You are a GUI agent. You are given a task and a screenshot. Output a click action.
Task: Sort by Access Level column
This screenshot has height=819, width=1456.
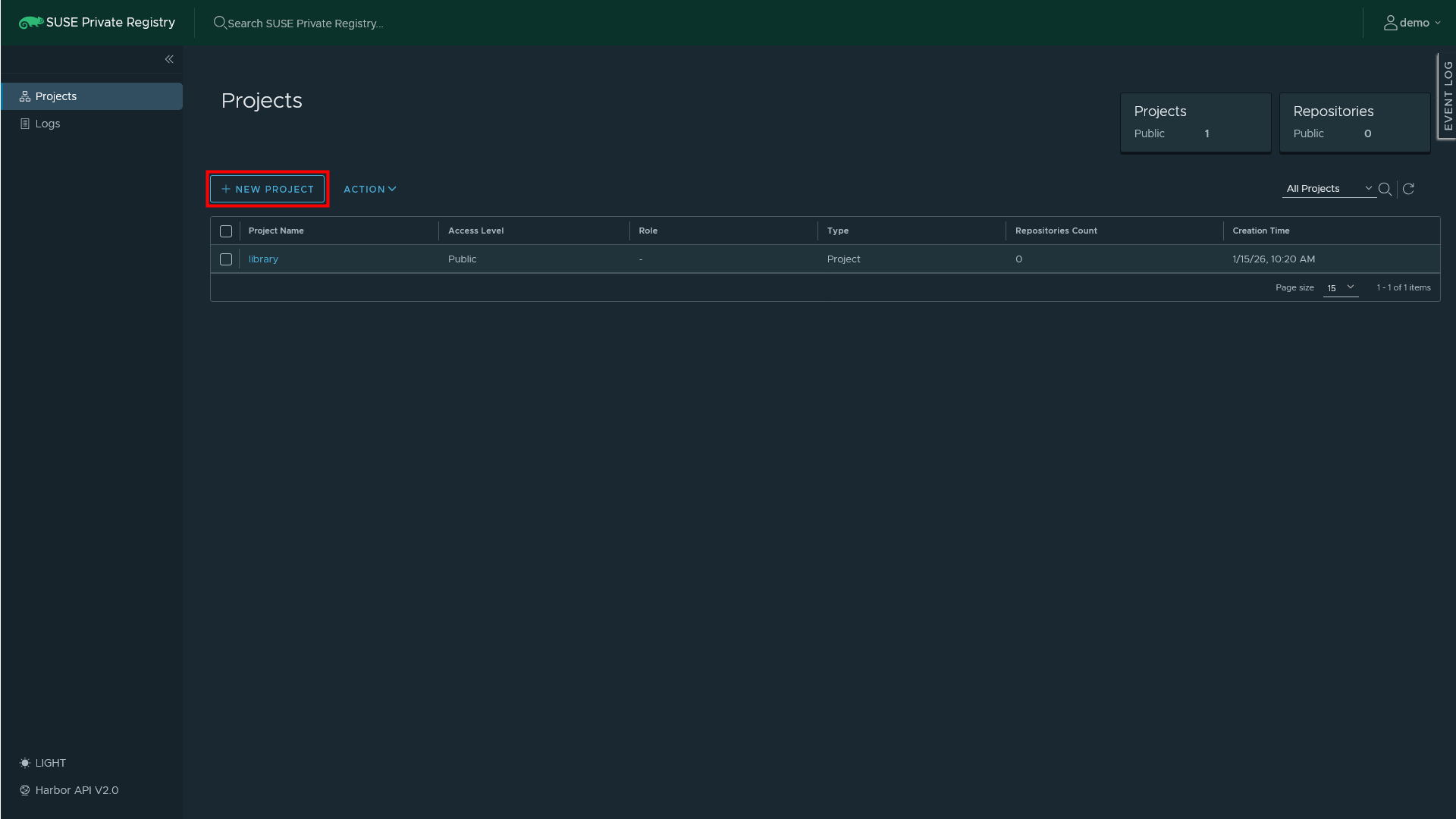pos(475,231)
